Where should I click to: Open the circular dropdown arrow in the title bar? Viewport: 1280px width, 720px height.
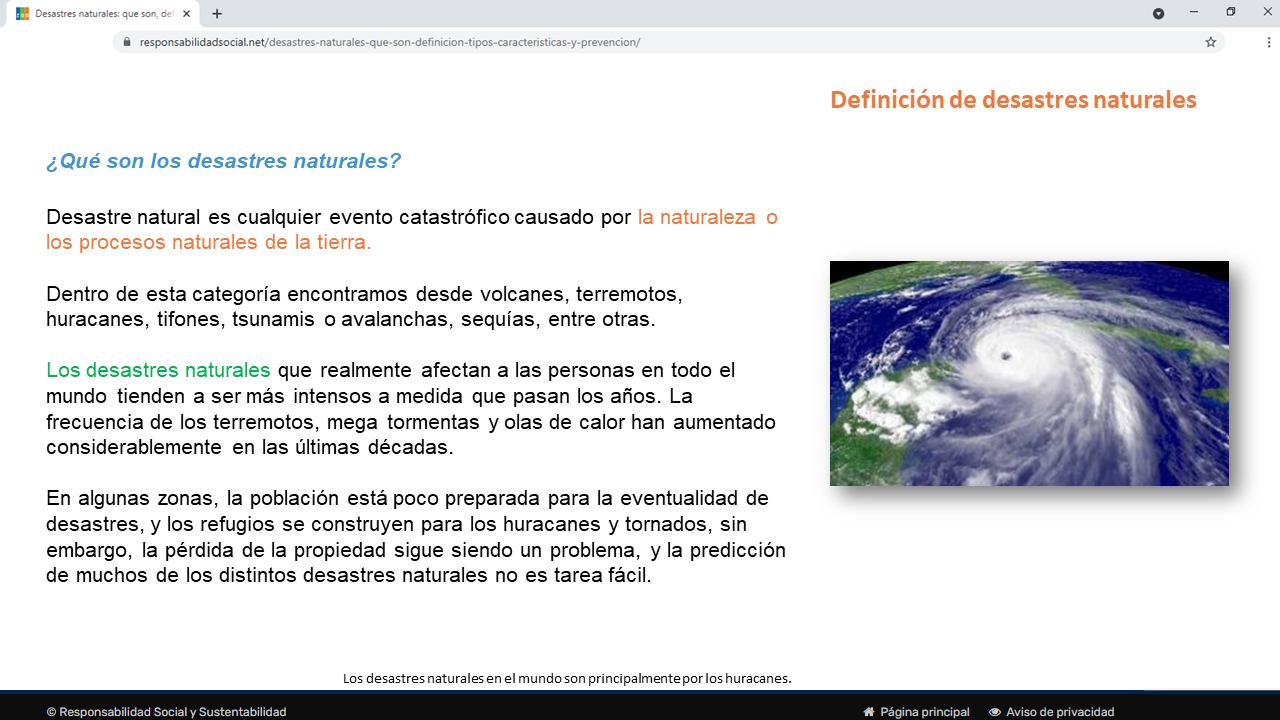point(1158,14)
